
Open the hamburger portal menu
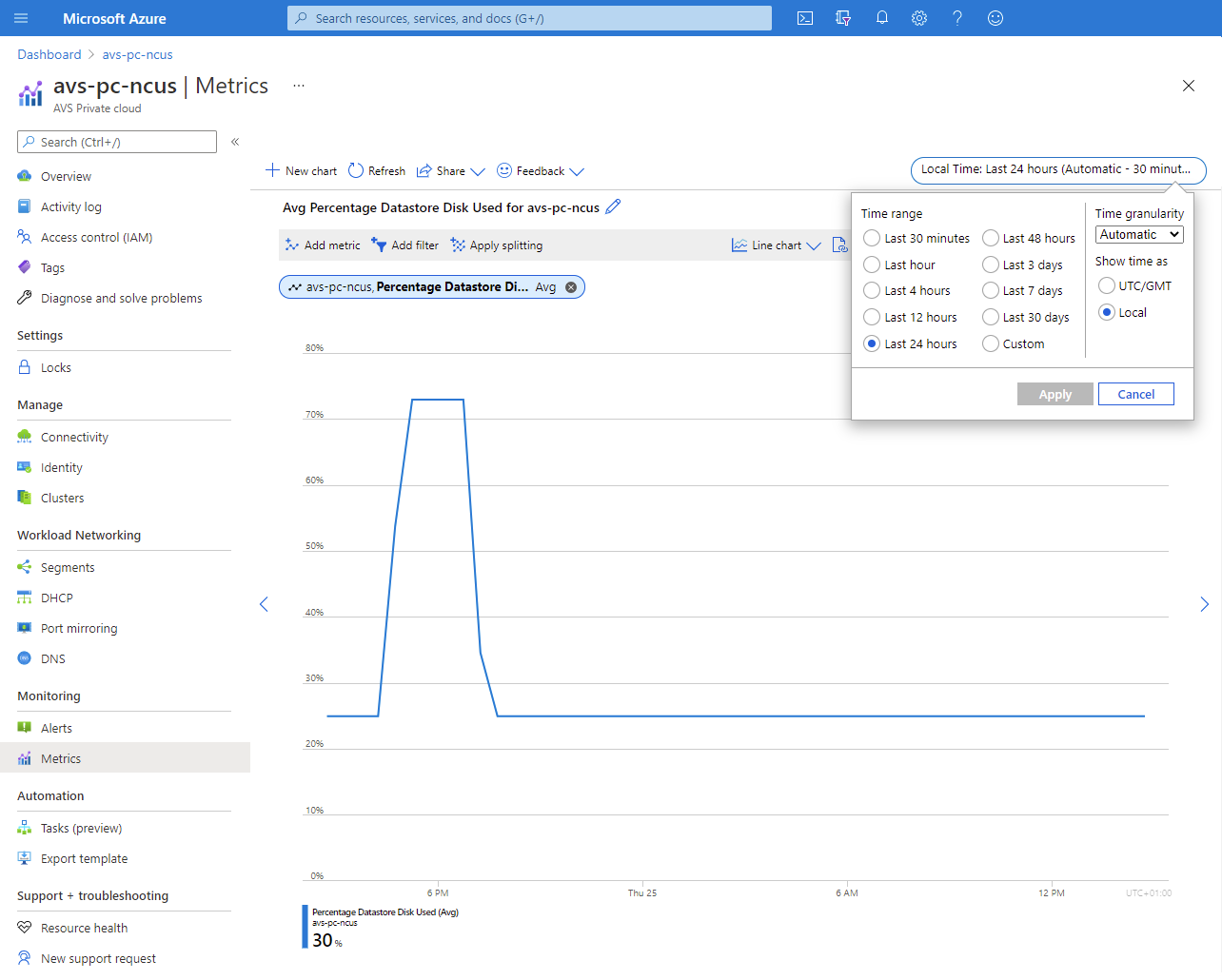tap(21, 18)
